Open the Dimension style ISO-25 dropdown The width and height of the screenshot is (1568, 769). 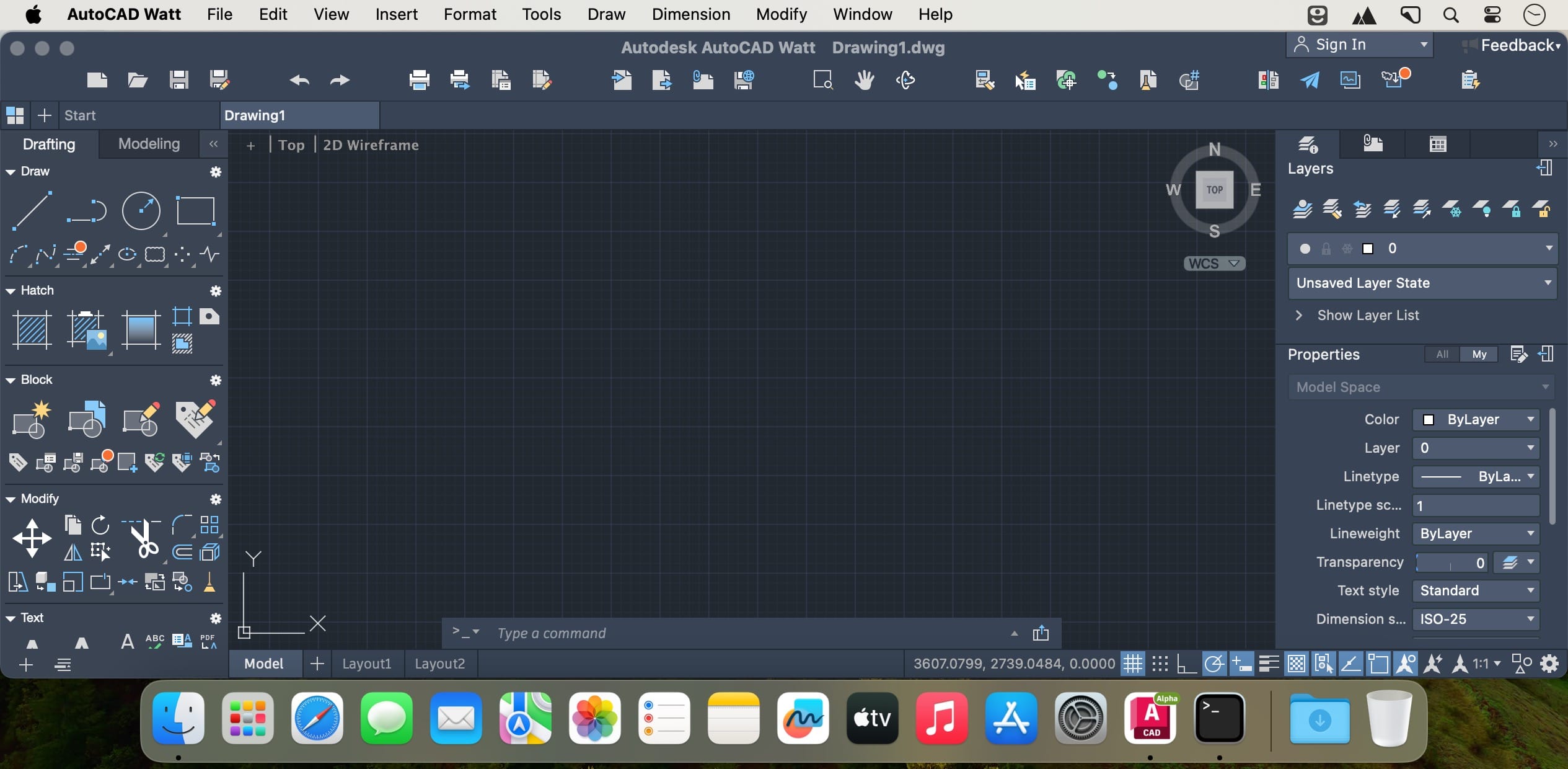pos(1476,619)
